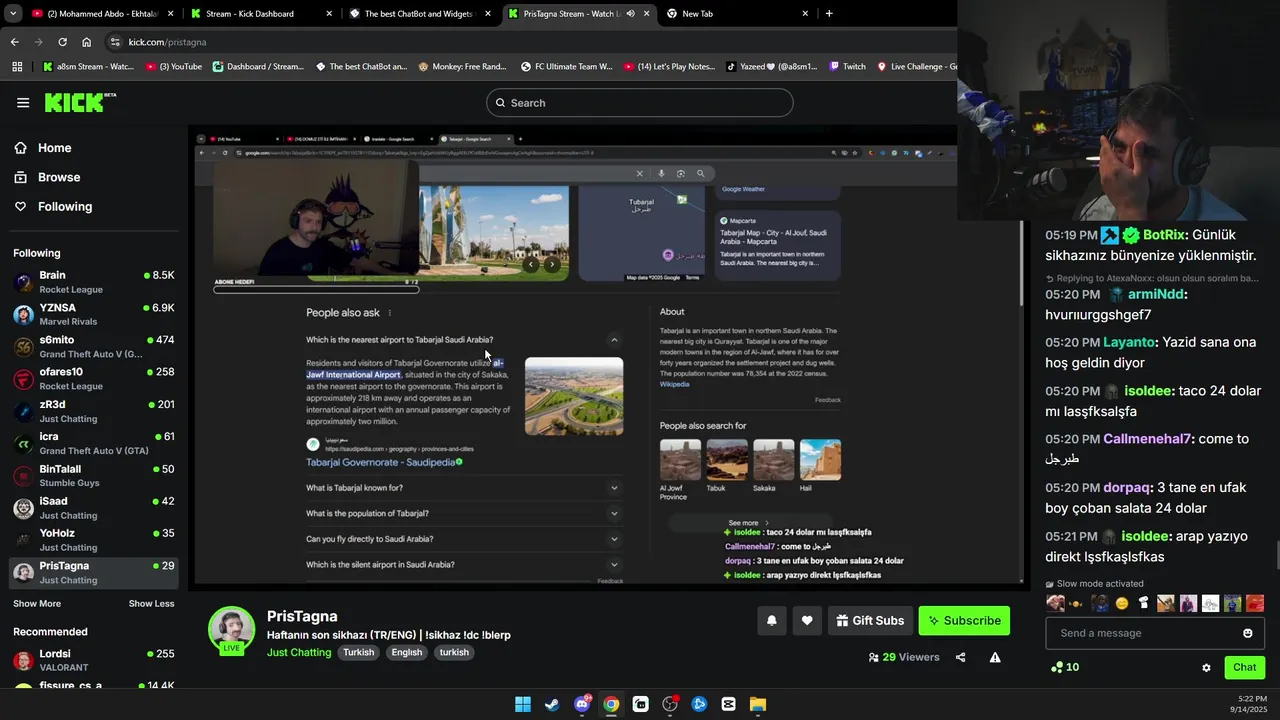Click the English tag
Screen dimensions: 1280x720
(406, 652)
